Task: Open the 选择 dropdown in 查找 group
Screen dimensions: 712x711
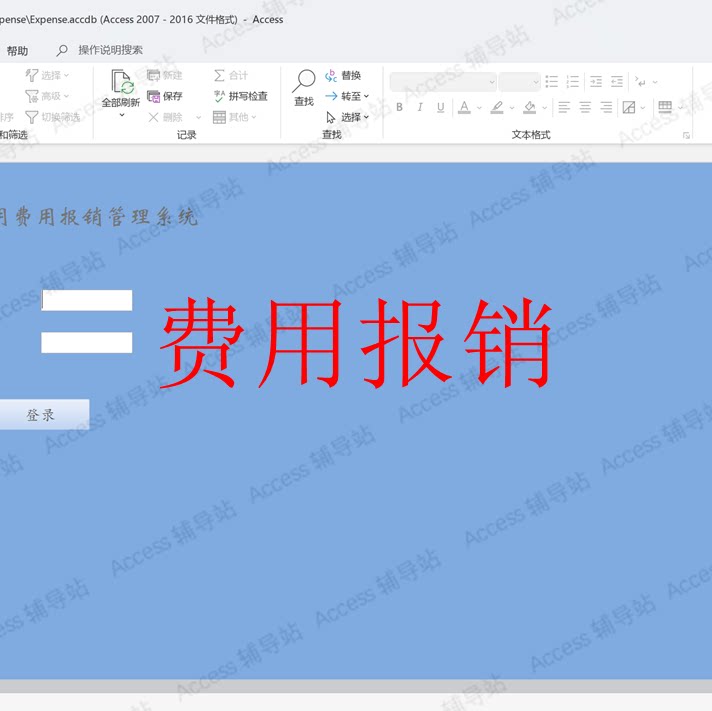Action: click(347, 118)
